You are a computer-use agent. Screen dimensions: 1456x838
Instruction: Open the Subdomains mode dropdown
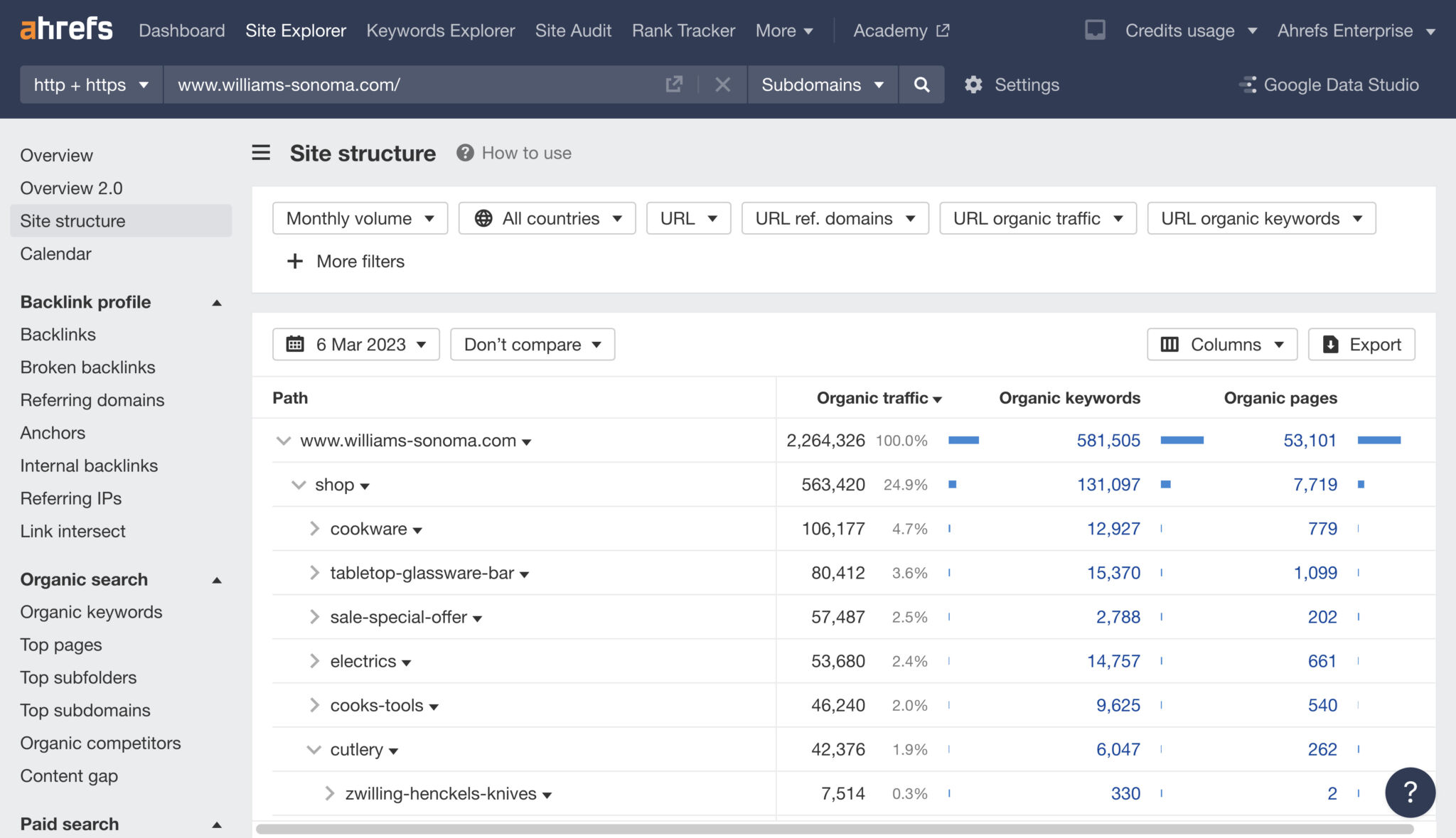click(x=822, y=85)
